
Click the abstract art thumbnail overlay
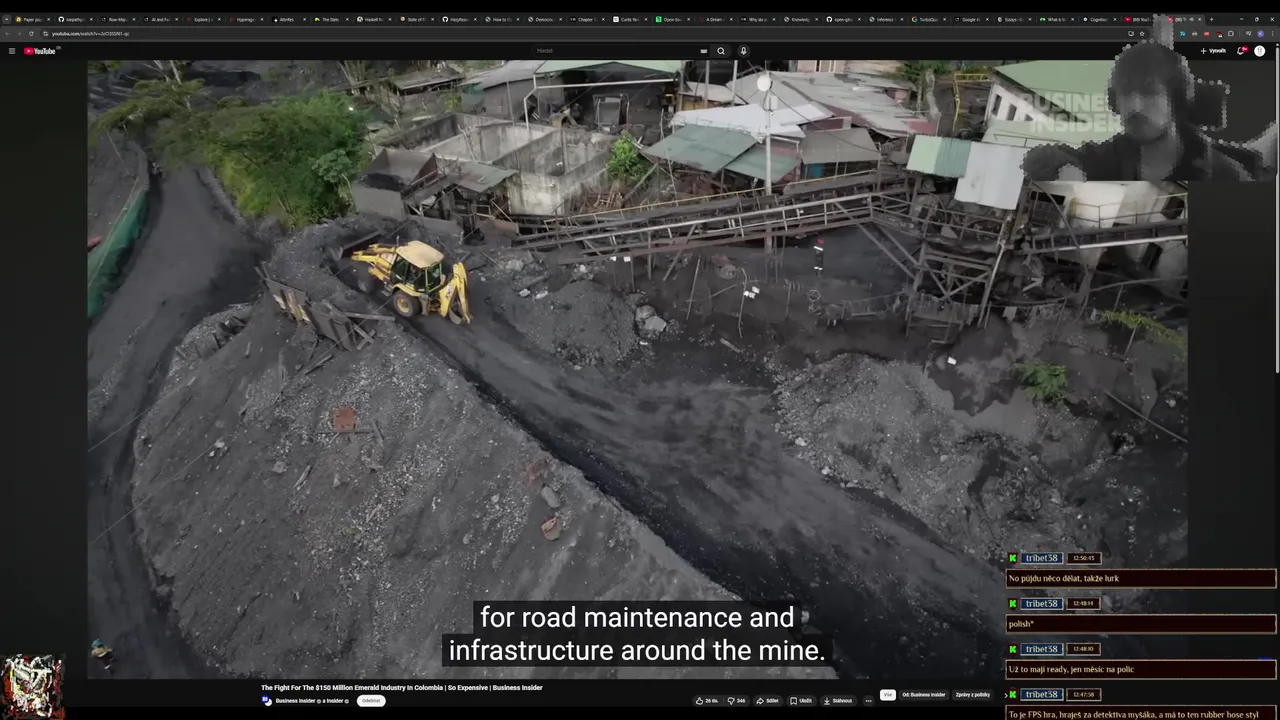[x=32, y=687]
